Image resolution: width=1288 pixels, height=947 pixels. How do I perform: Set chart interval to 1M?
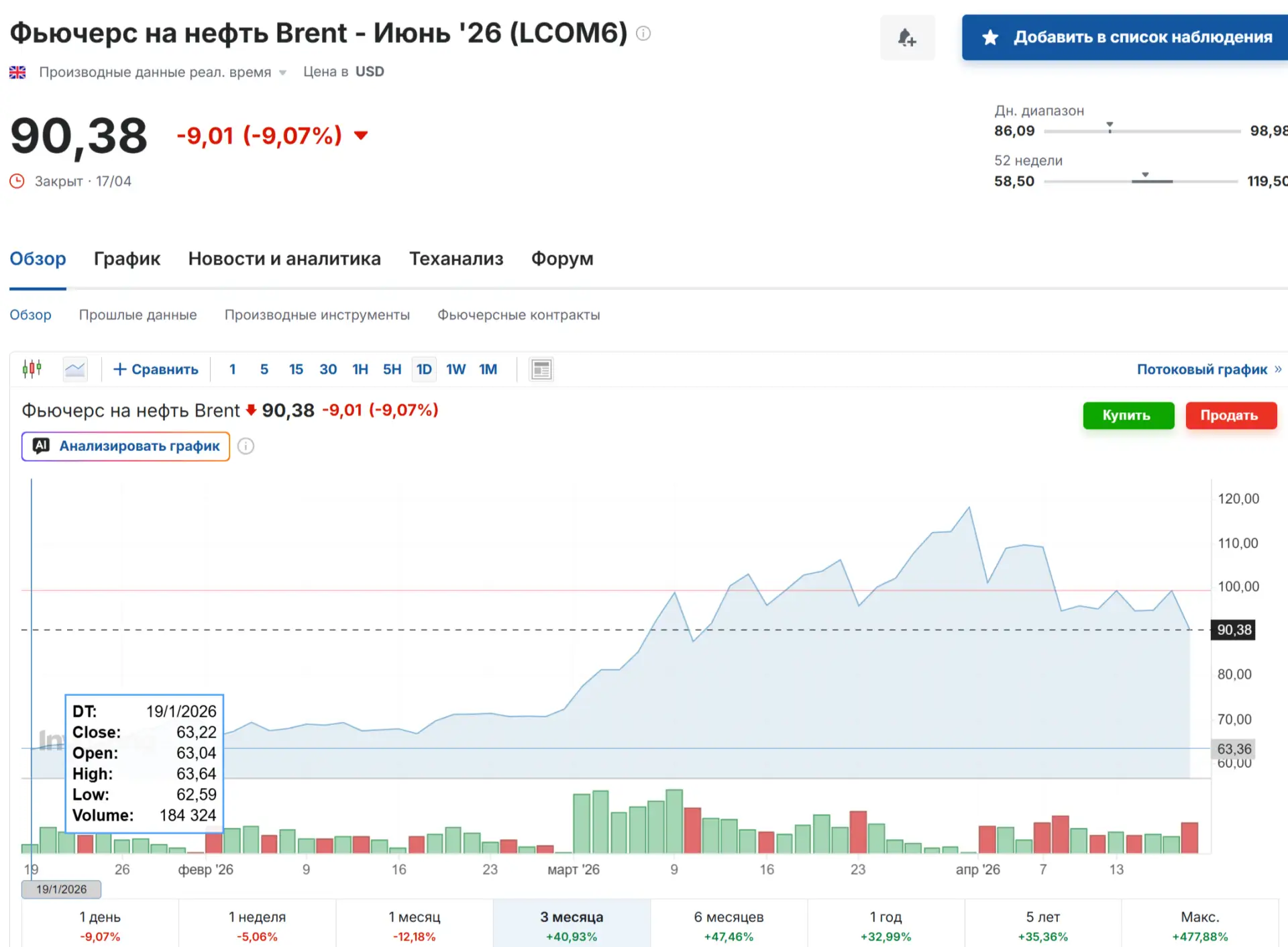tap(488, 369)
